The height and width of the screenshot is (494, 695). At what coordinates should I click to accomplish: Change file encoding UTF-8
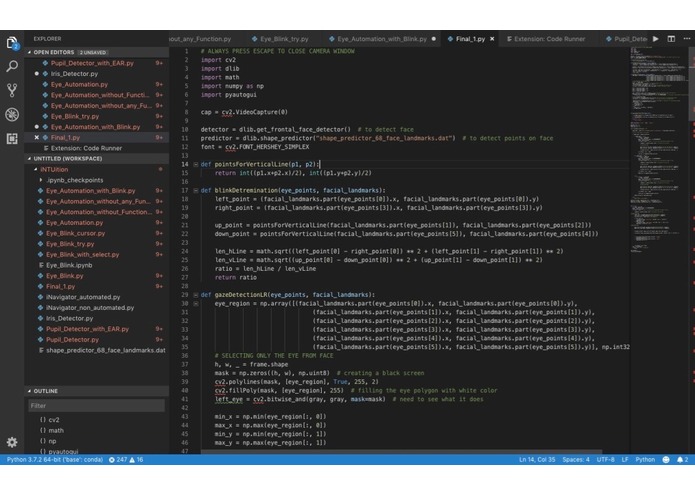click(x=605, y=460)
